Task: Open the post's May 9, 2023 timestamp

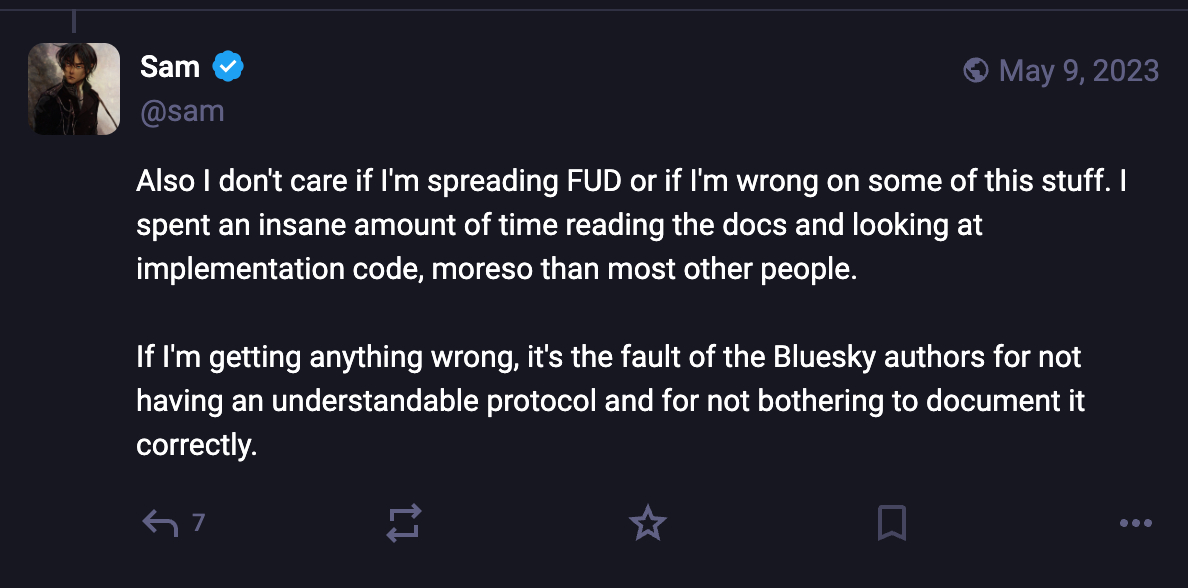Action: (x=1078, y=70)
